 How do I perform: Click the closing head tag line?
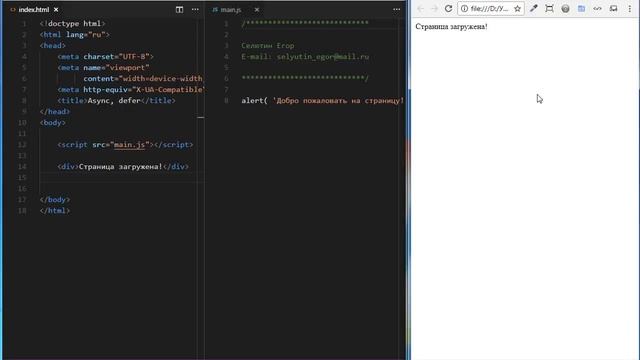click(55, 111)
